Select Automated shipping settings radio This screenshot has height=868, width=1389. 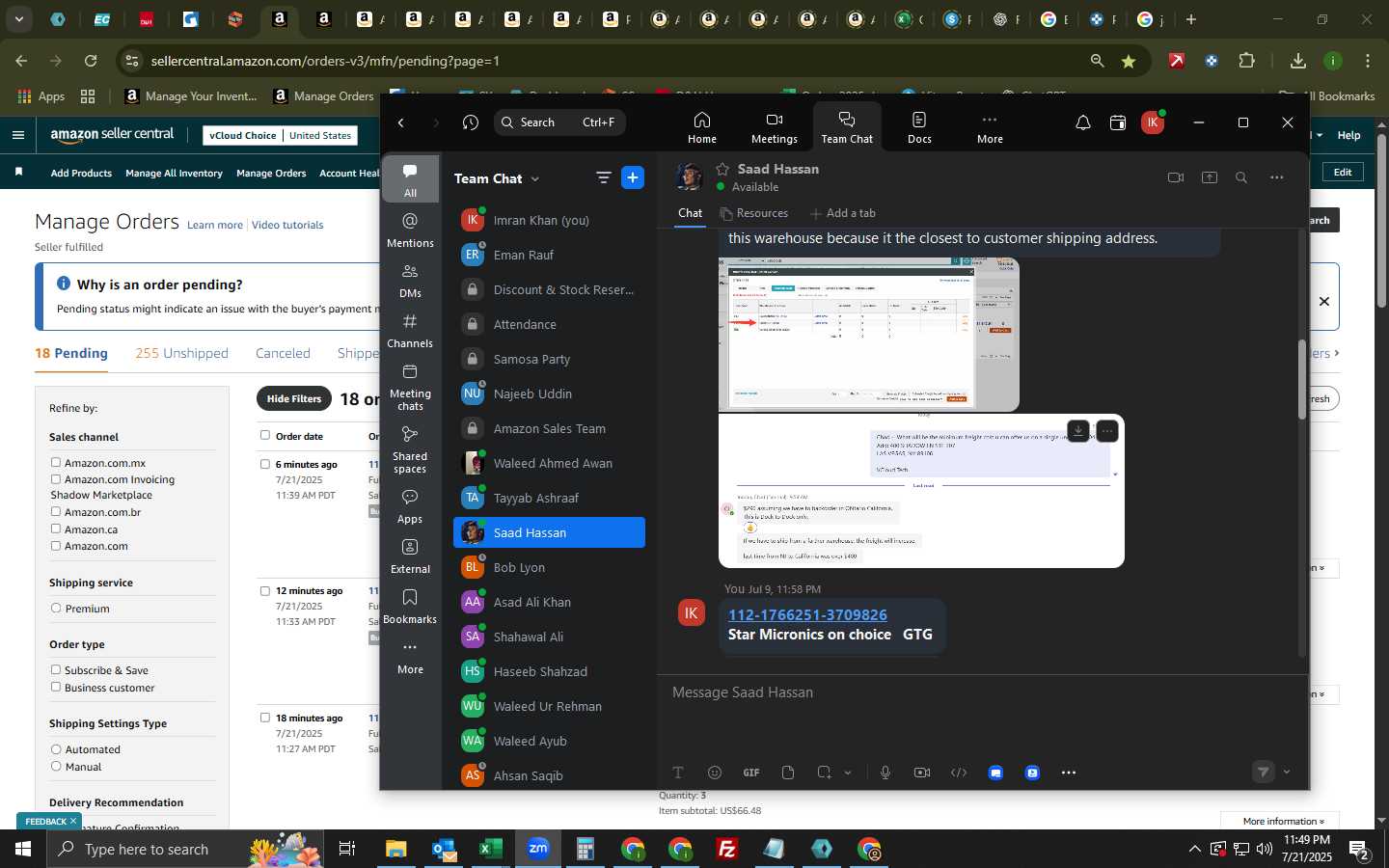tap(56, 749)
